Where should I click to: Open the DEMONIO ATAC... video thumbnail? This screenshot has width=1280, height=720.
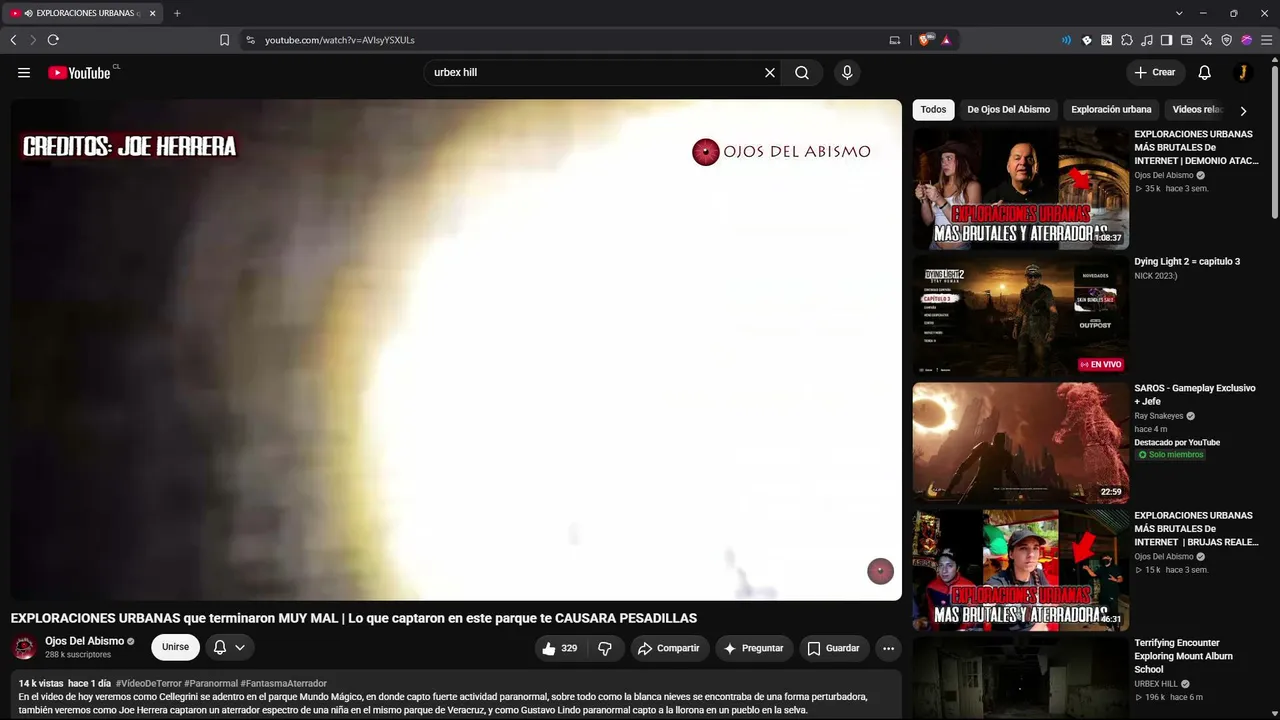(x=1020, y=188)
